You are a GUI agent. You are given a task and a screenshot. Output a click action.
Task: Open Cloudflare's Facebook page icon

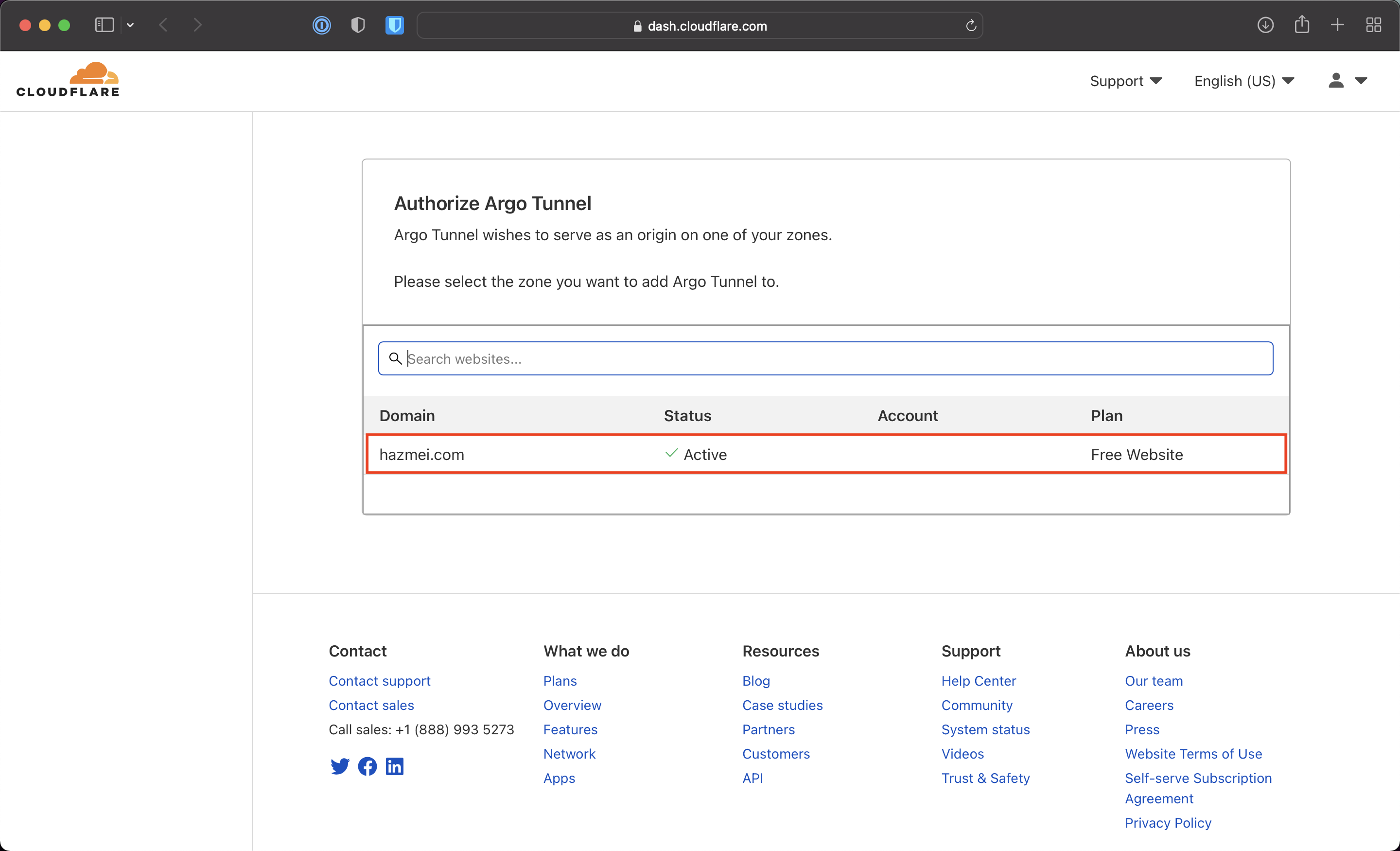point(367,766)
